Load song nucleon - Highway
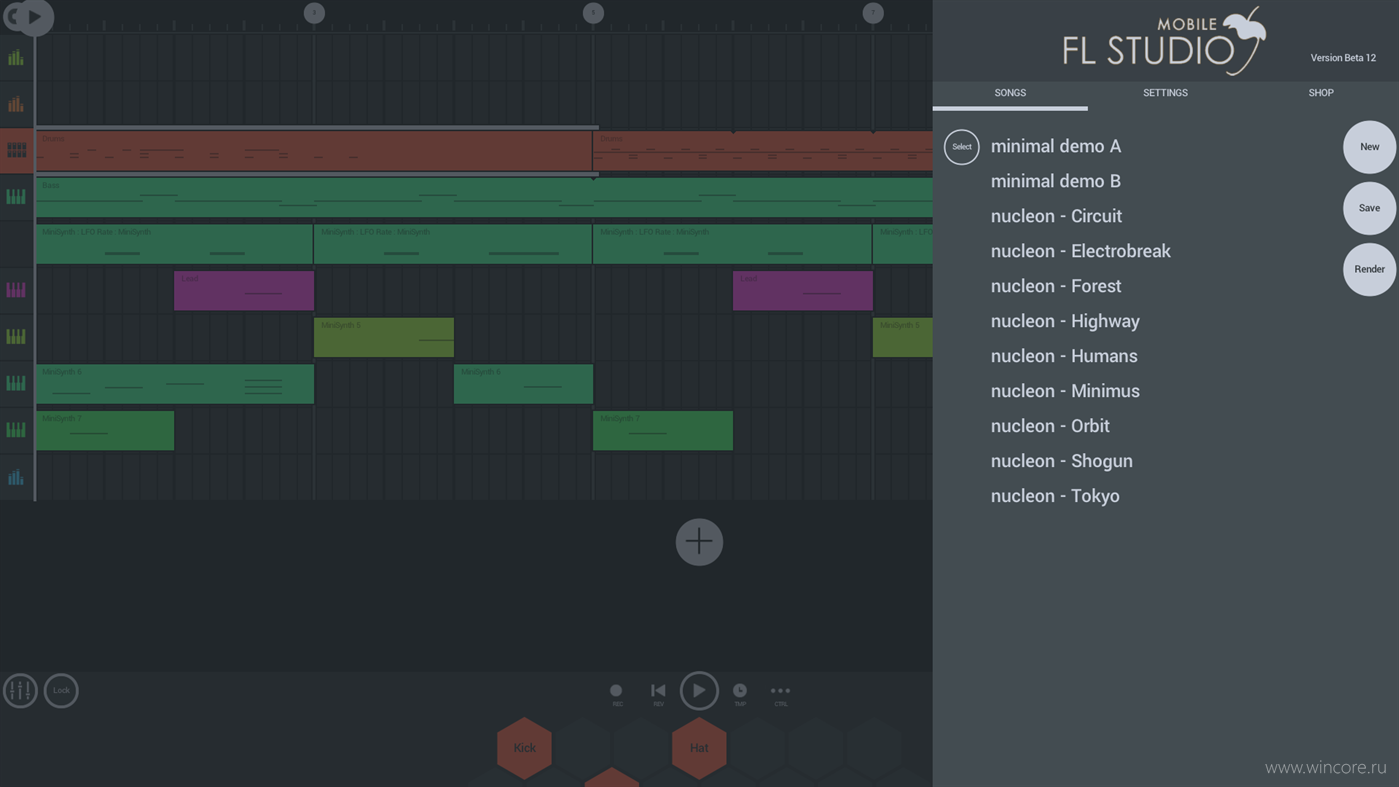1399x787 pixels. 1065,321
